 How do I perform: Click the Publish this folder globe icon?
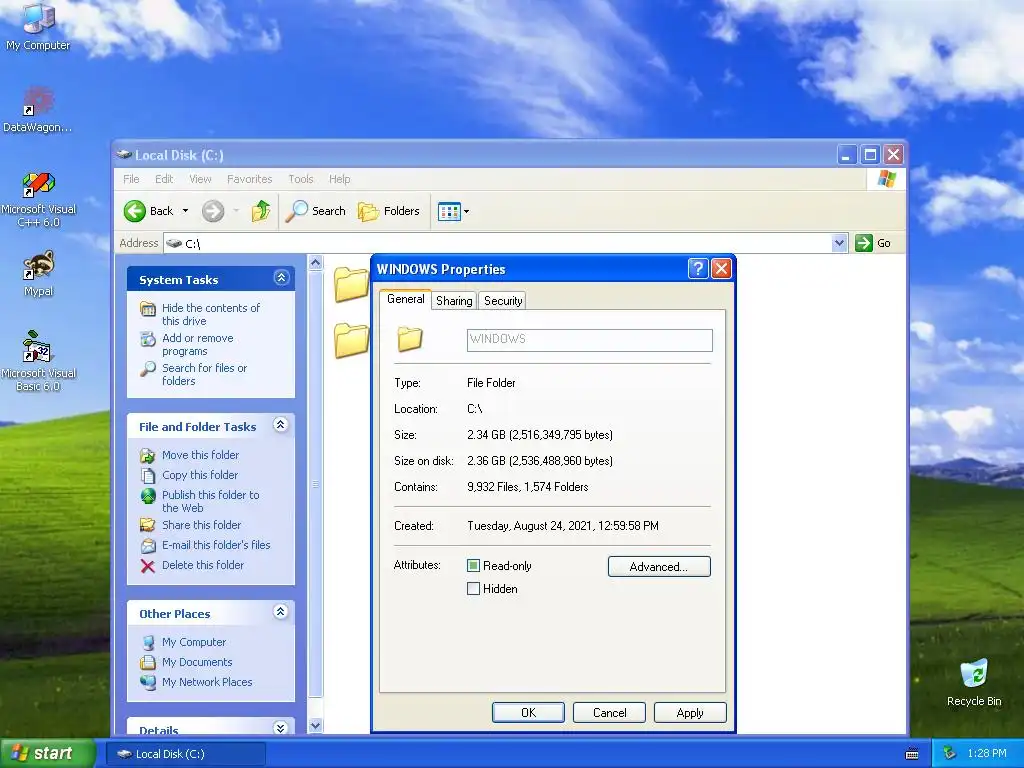[148, 496]
